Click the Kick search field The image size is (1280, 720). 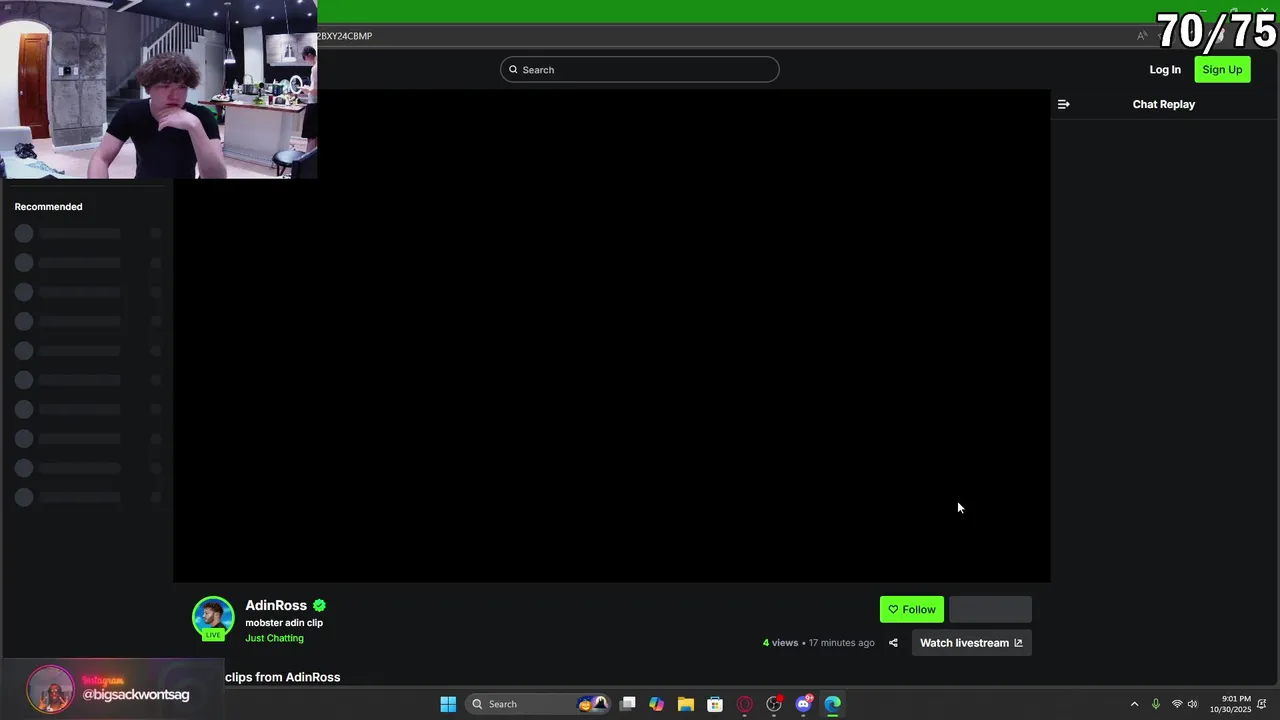pyautogui.click(x=640, y=69)
